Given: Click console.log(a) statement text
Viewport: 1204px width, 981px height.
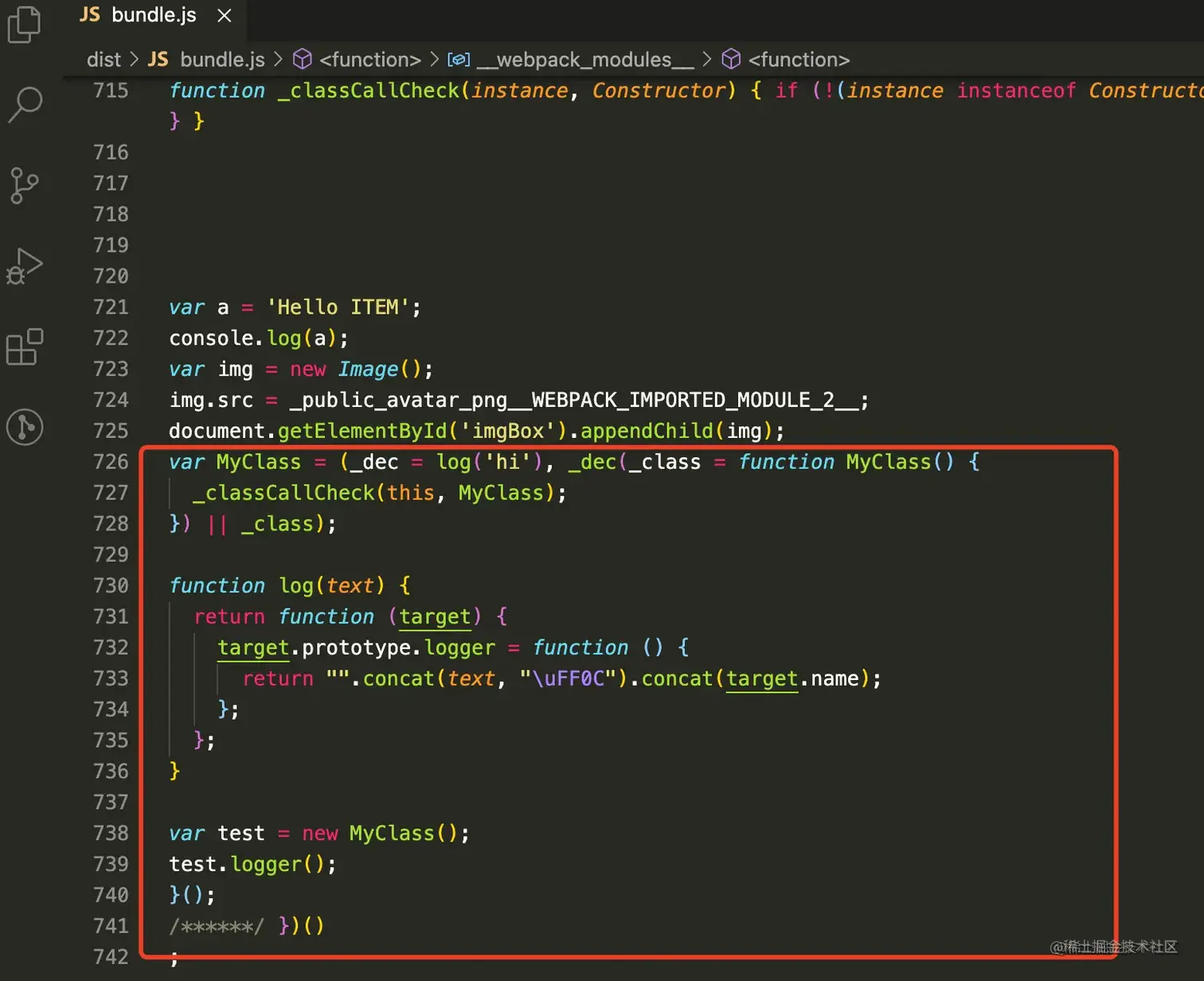Looking at the screenshot, I should 259,338.
